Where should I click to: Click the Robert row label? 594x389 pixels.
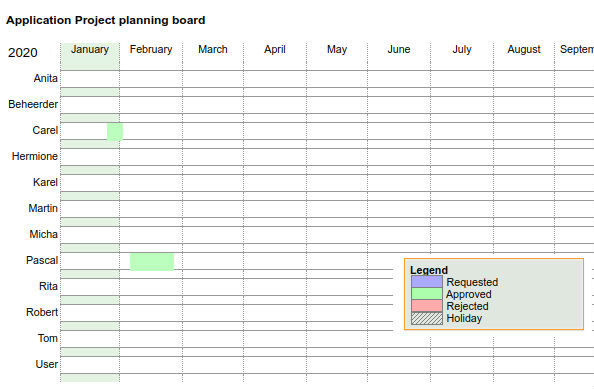point(42,312)
